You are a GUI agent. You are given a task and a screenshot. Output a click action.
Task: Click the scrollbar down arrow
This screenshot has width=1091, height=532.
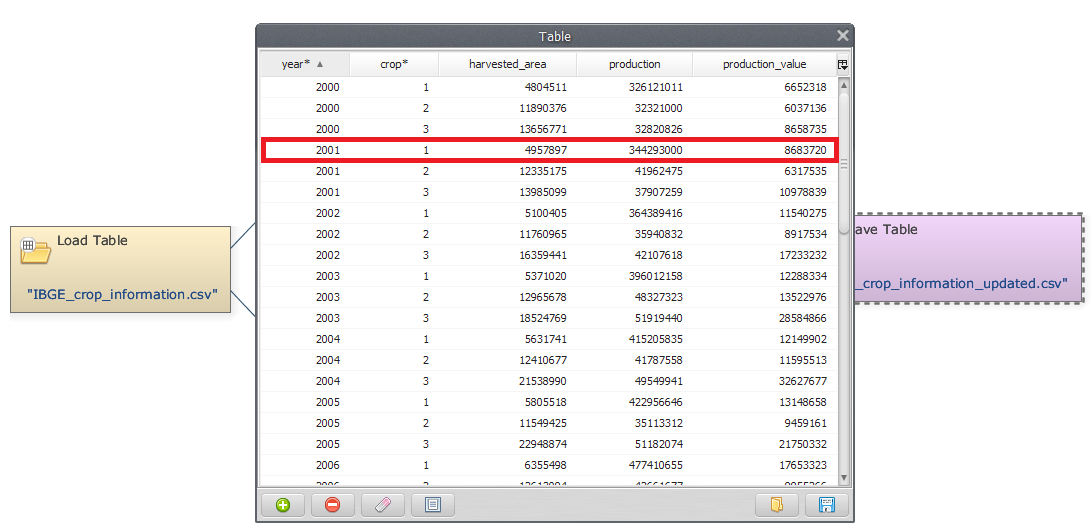point(844,478)
